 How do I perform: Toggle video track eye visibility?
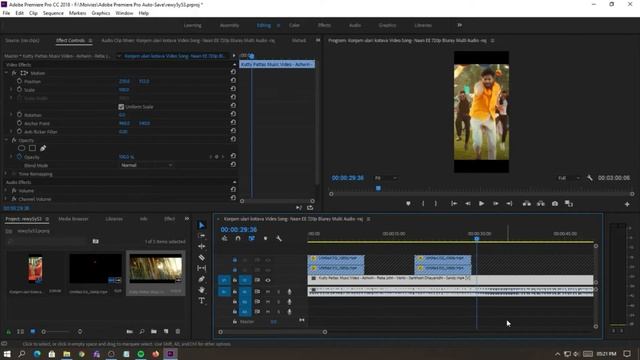point(268,280)
